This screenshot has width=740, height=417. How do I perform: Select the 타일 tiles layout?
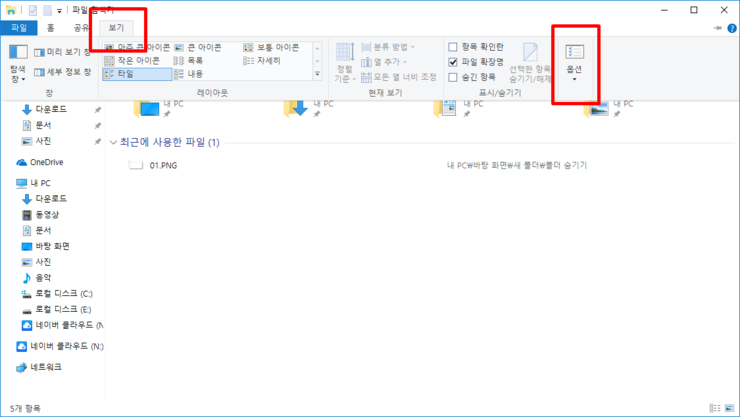point(137,74)
